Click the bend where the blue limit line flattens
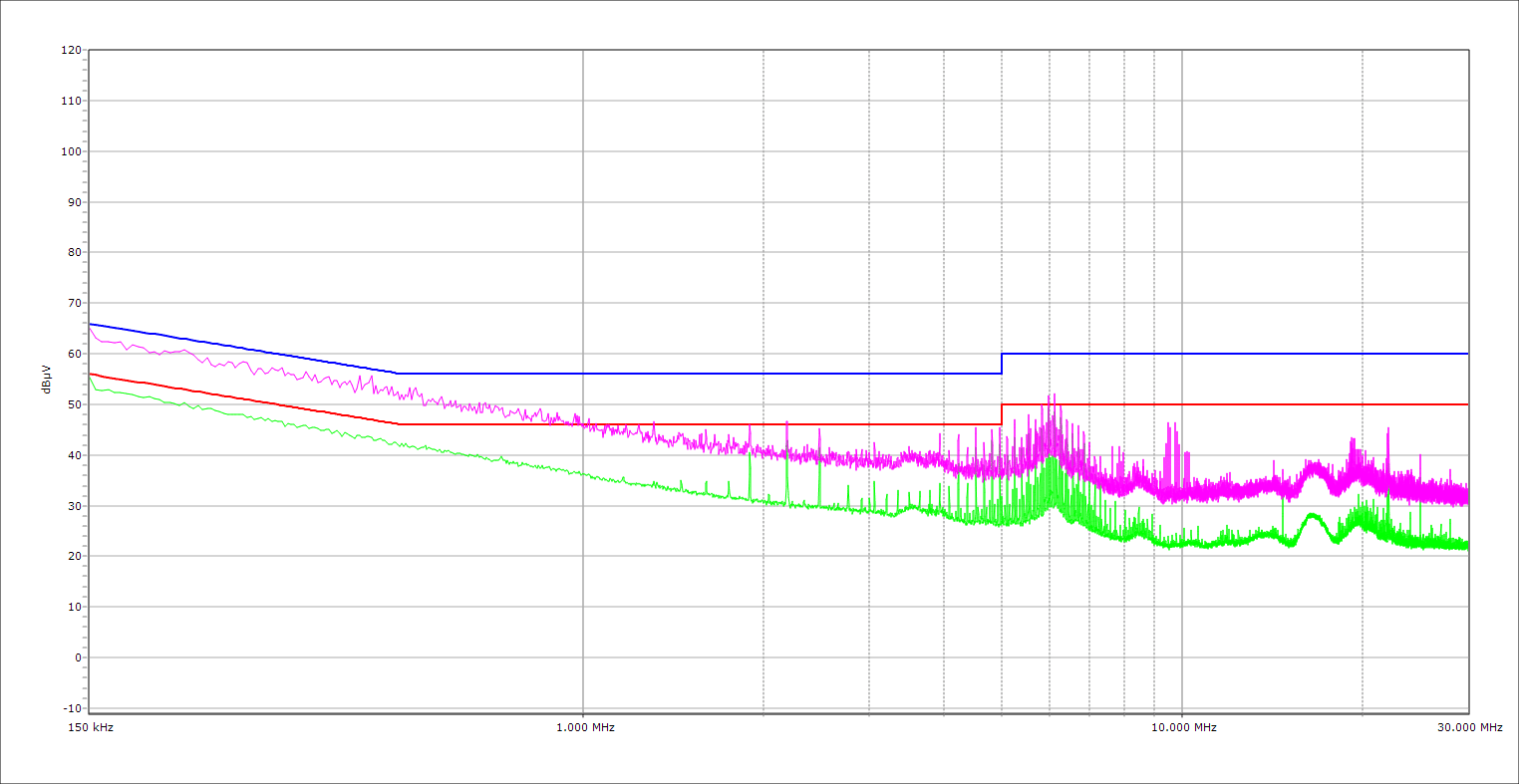 (x=398, y=374)
